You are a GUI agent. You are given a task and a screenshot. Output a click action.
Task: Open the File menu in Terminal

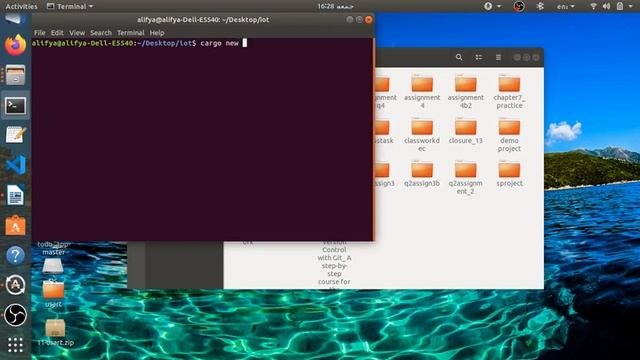click(40, 33)
